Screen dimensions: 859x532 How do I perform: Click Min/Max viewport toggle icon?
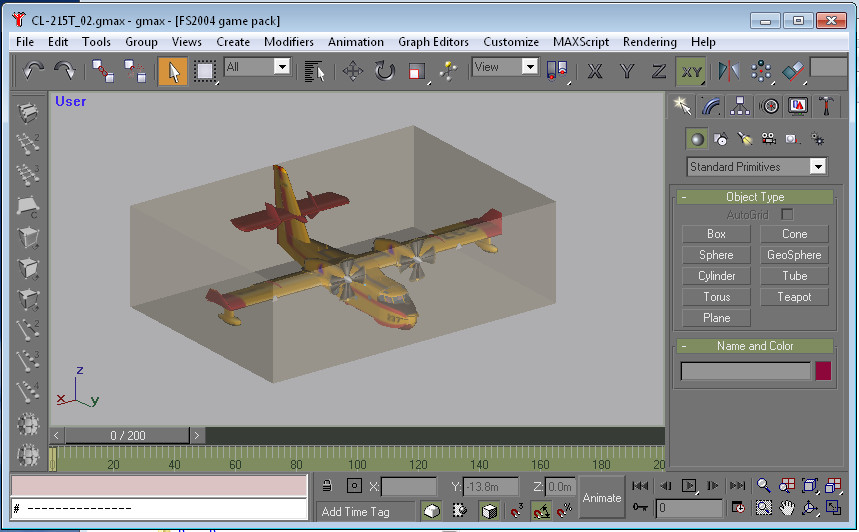click(833, 508)
